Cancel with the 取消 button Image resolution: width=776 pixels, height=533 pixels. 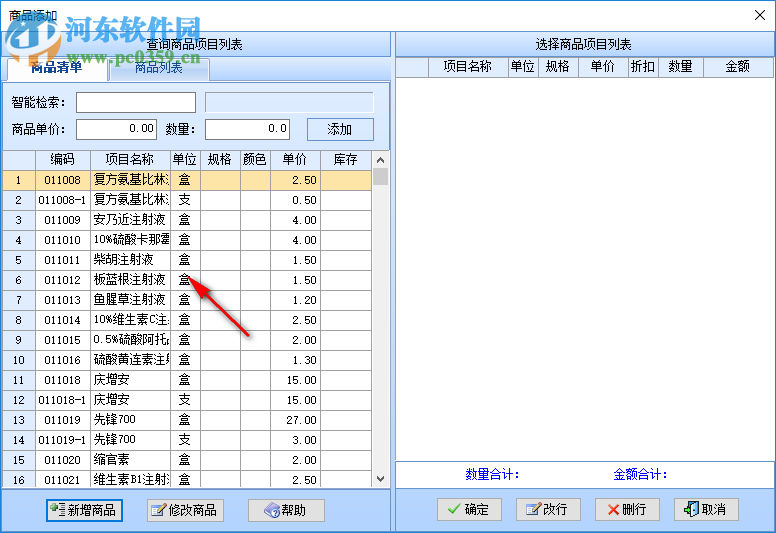(706, 509)
